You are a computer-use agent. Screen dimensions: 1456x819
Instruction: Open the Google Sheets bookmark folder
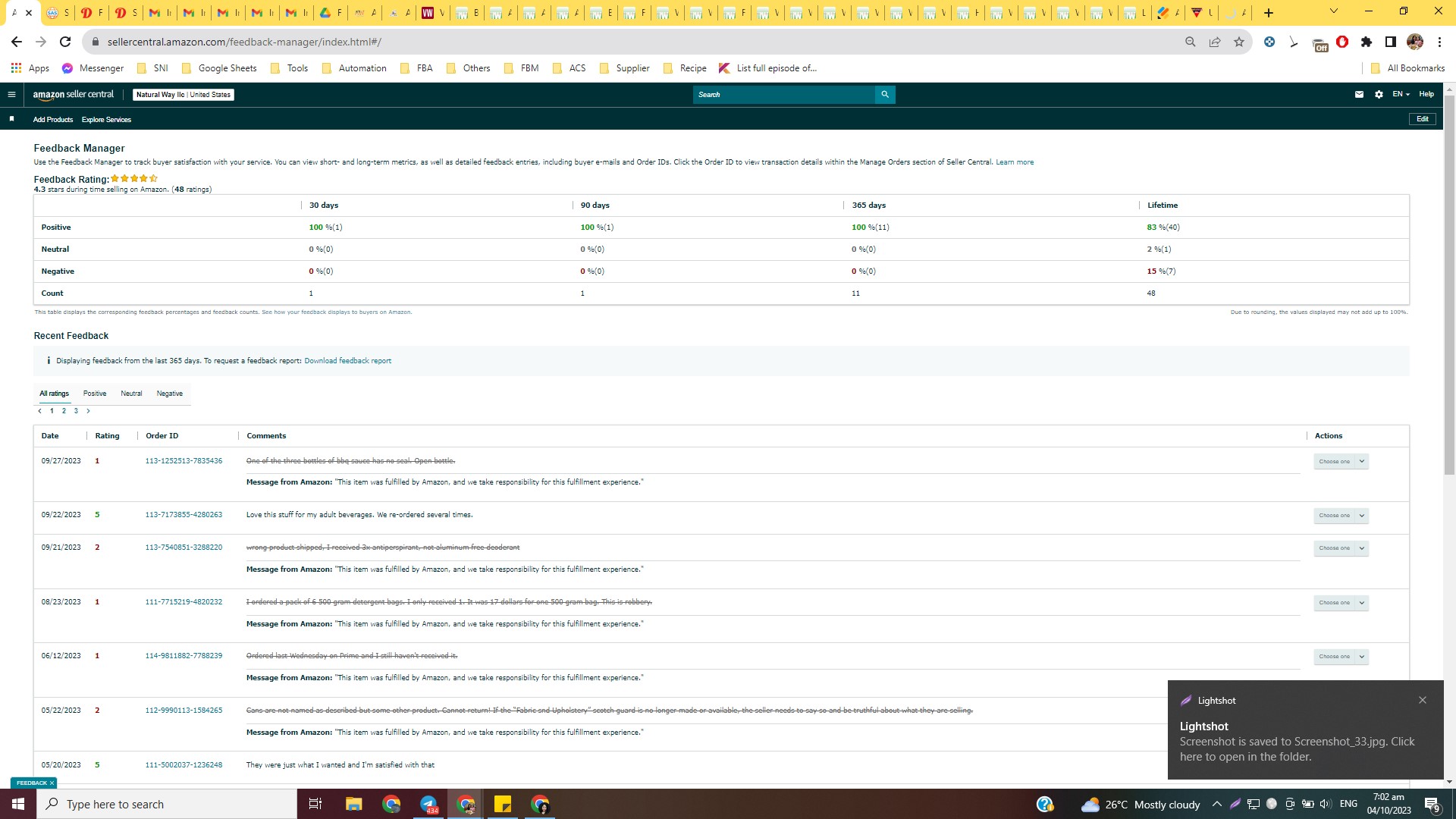tap(219, 68)
